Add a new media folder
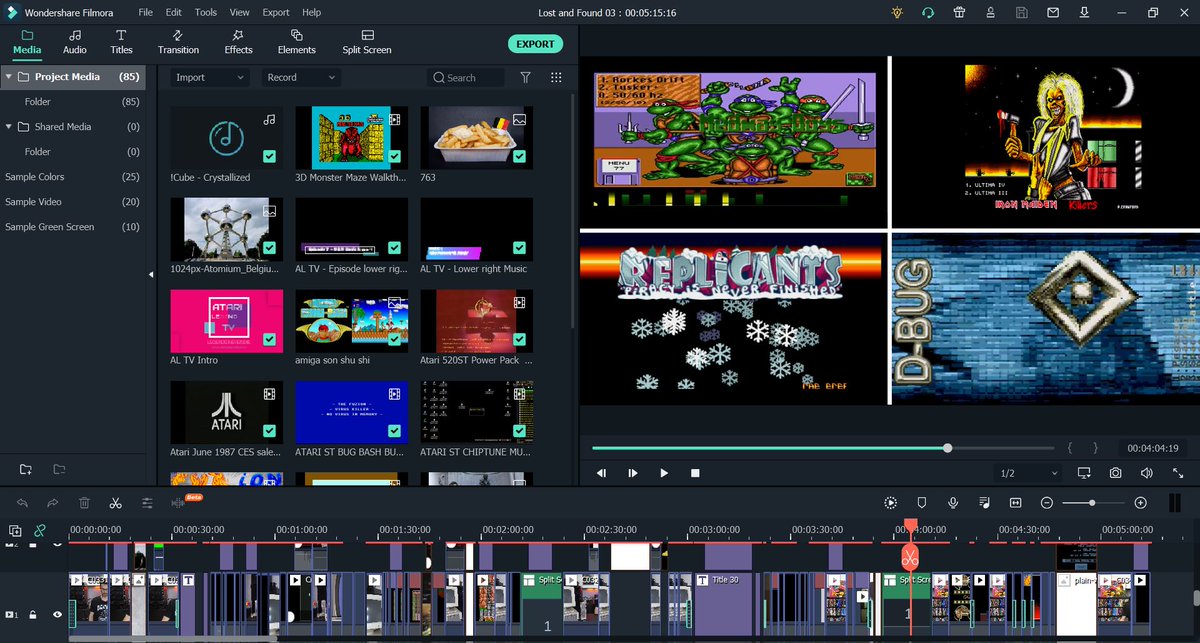The image size is (1200, 643). [26, 469]
